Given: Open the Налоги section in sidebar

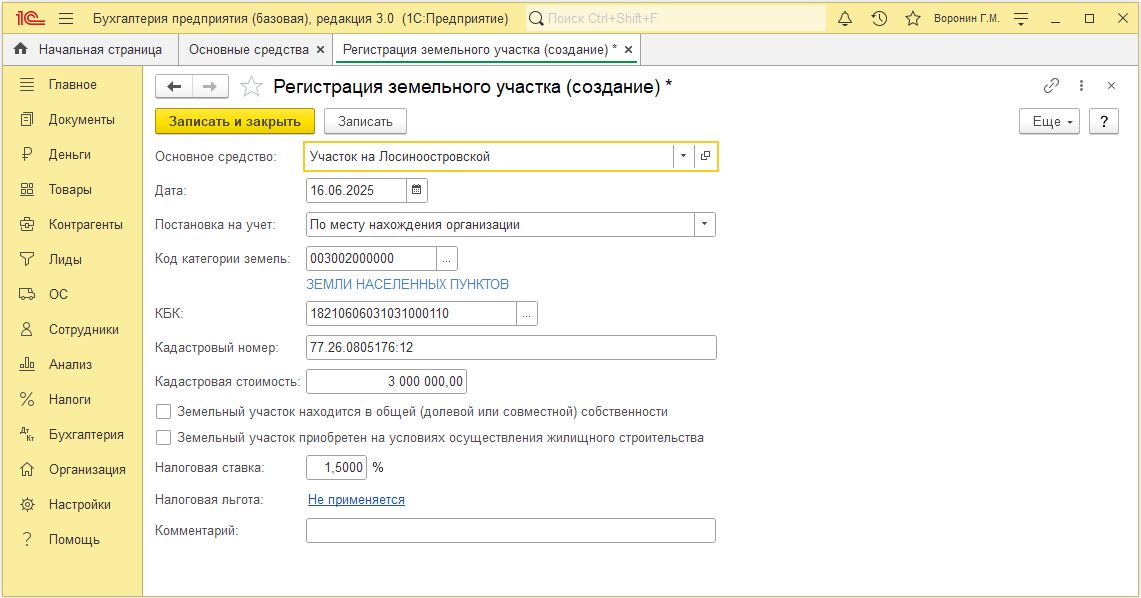Looking at the screenshot, I should pyautogui.click(x=72, y=399).
